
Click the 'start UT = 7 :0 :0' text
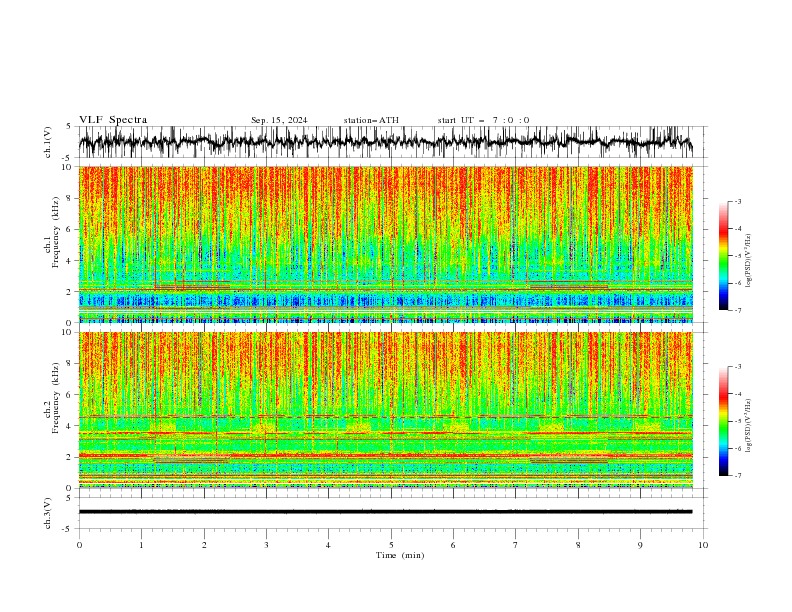click(483, 120)
